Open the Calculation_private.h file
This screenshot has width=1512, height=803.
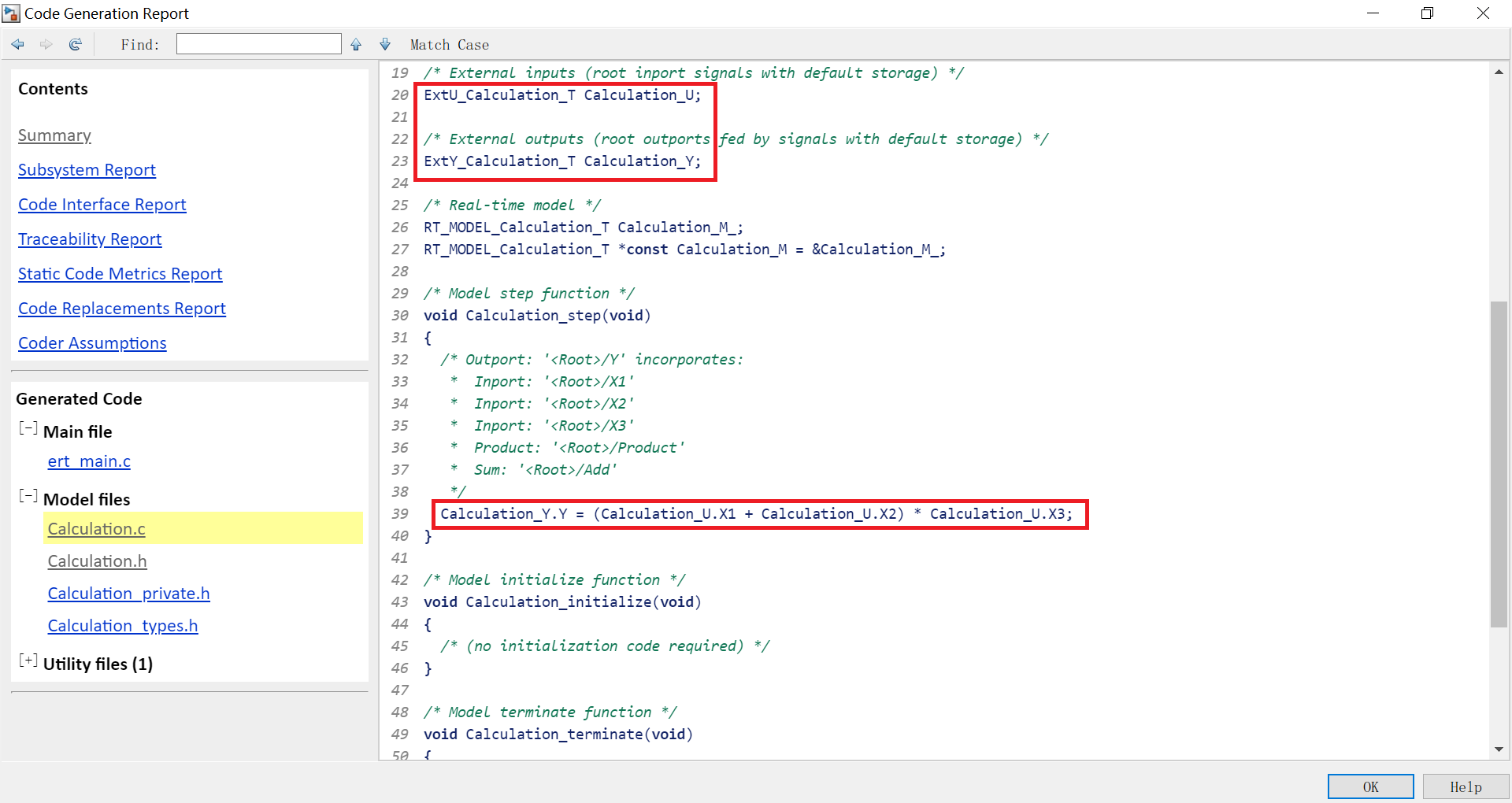(x=129, y=594)
